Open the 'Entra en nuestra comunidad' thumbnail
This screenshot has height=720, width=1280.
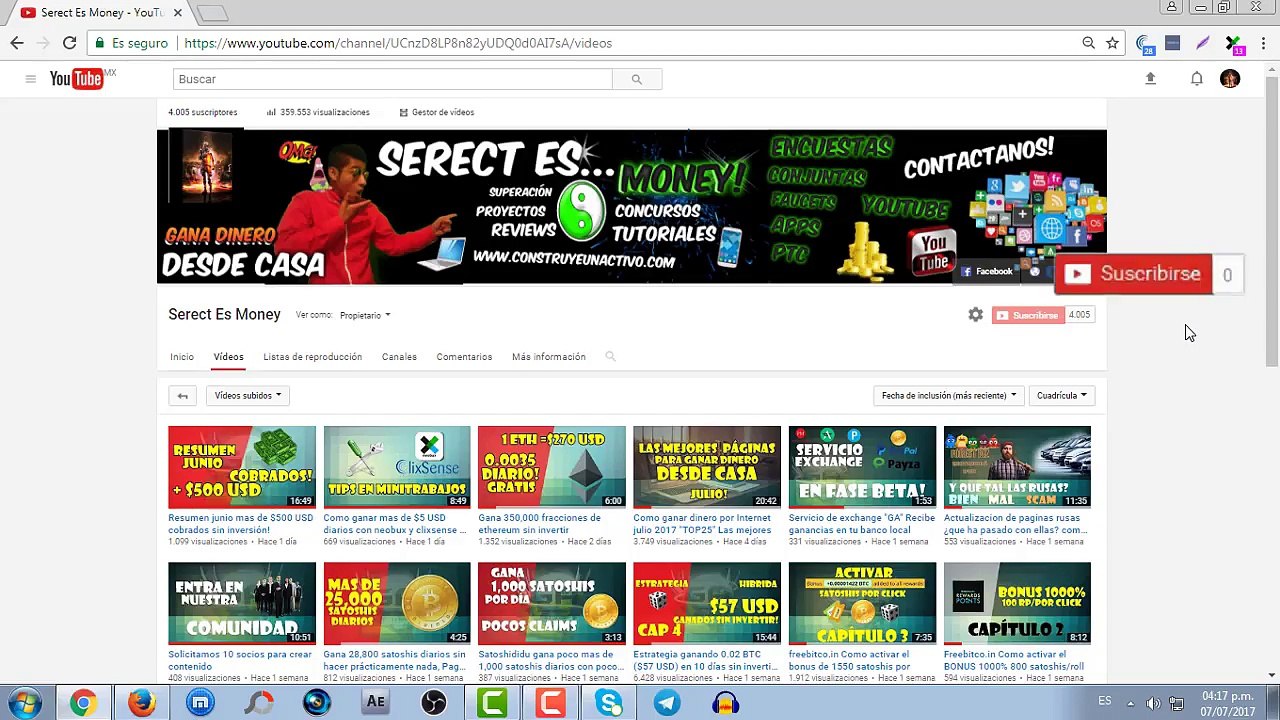point(242,603)
